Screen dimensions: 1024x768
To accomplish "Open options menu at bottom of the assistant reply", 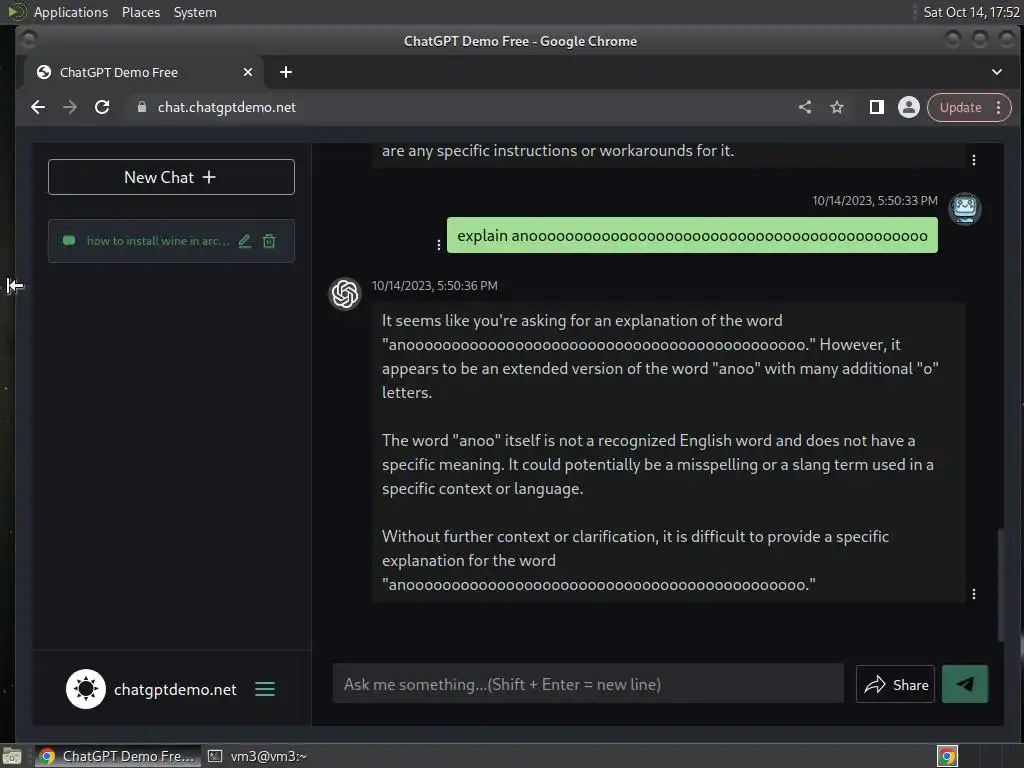I will [x=974, y=594].
